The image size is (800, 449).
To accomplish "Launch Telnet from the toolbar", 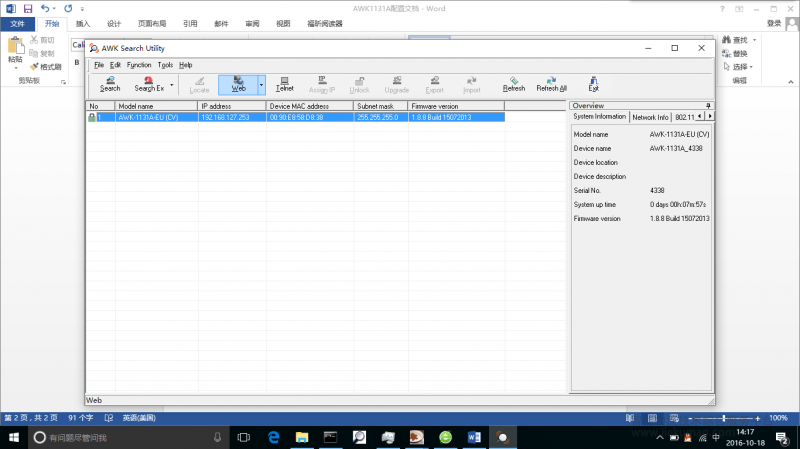I will (284, 85).
